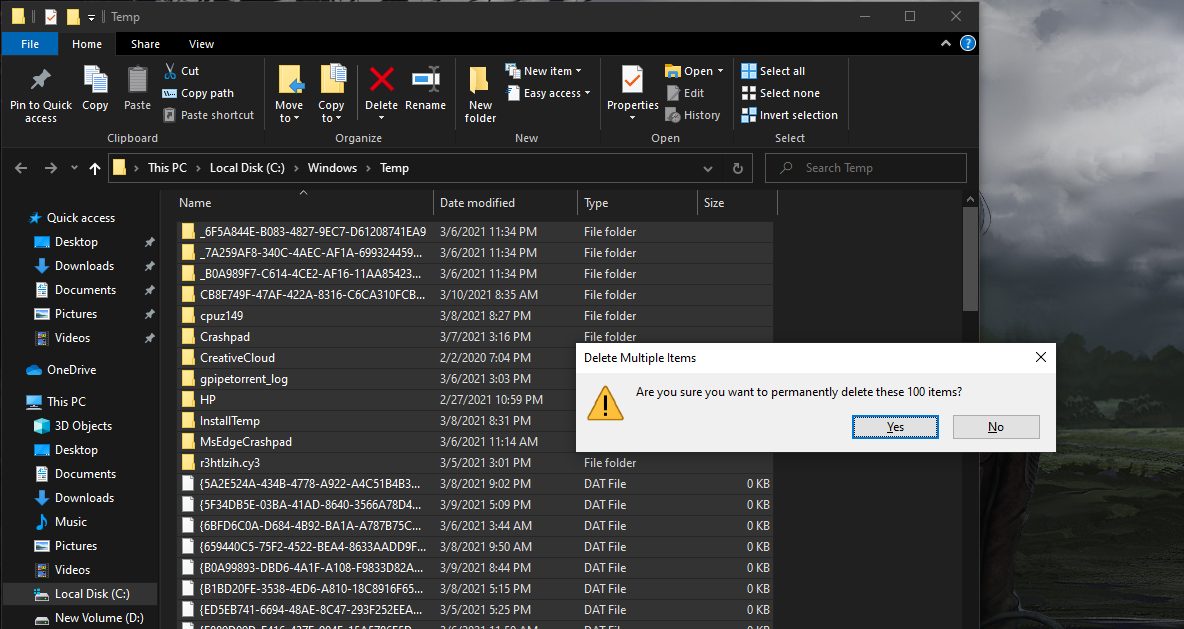Cancel deletion by clicking No
Screen dimensions: 1184x629
(x=996, y=427)
